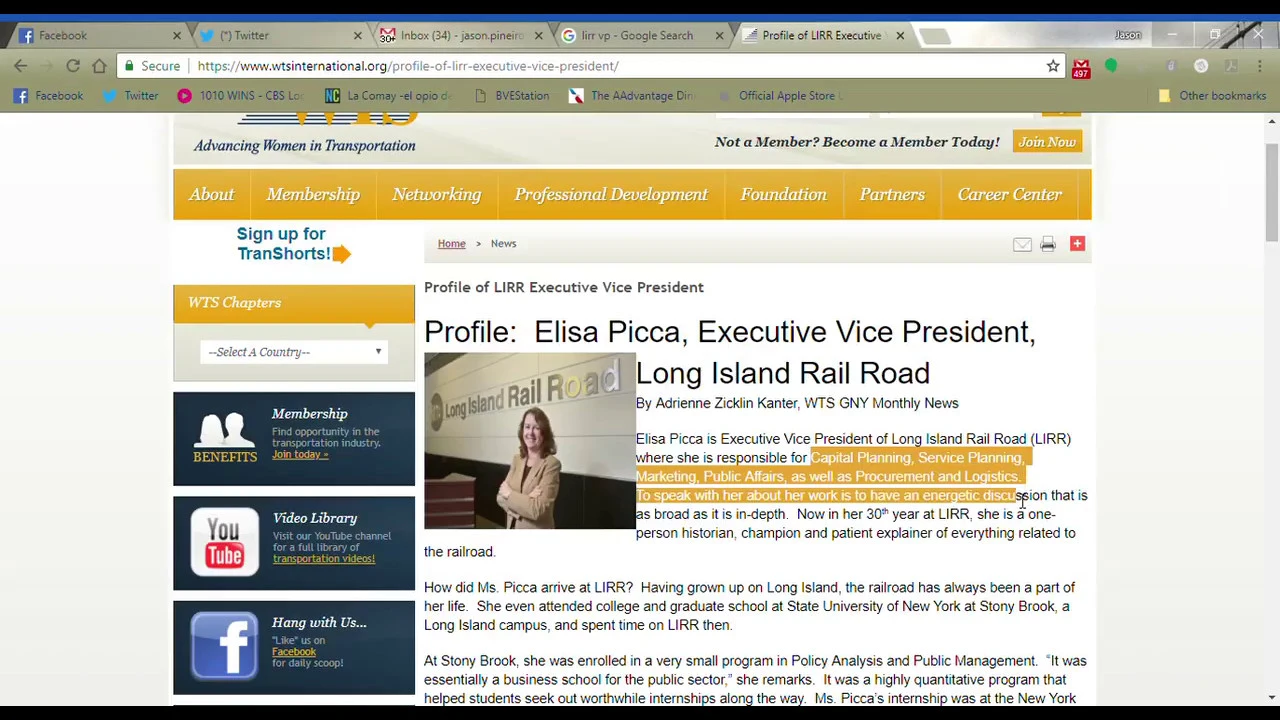The image size is (1280, 720).
Task: Click the Jason profile button
Action: click(1128, 35)
